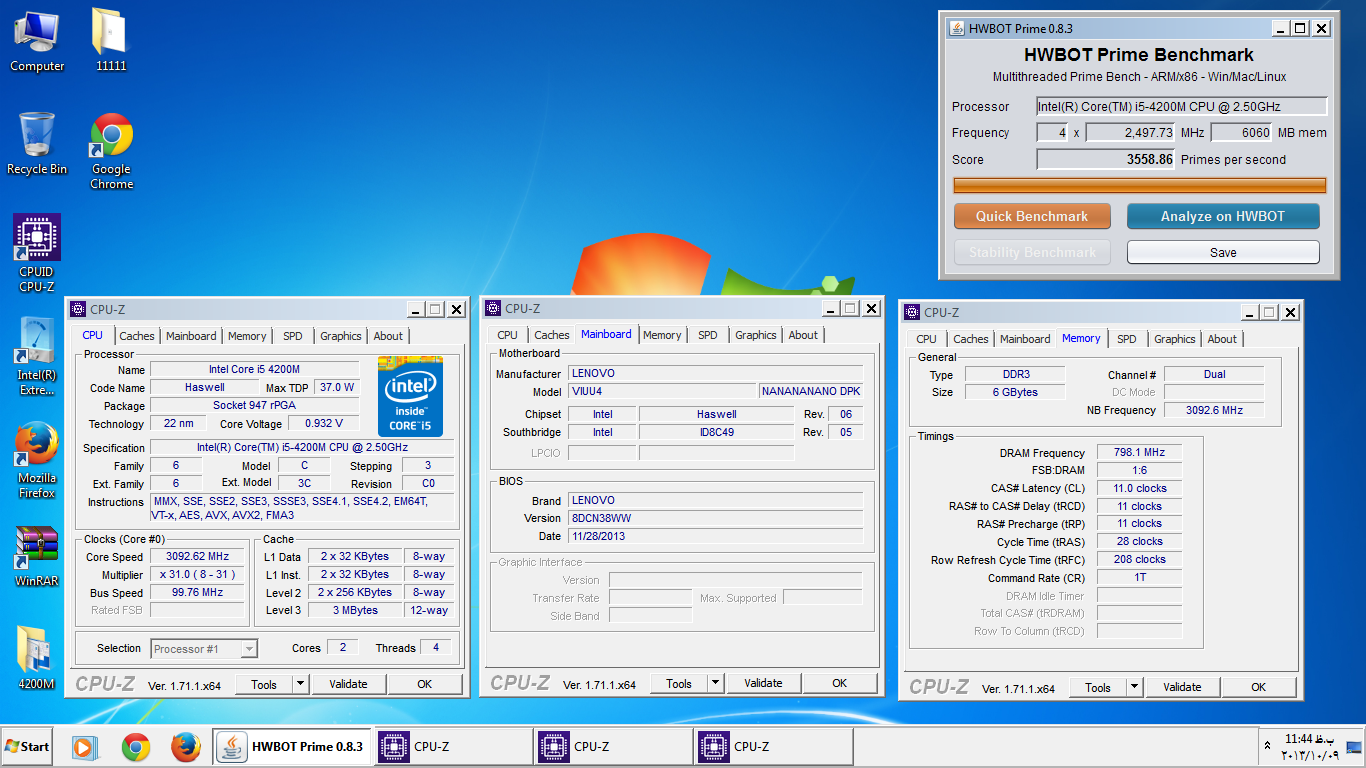Click the Max TDP 37.0 W value
Image resolution: width=1366 pixels, height=768 pixels.
(338, 387)
